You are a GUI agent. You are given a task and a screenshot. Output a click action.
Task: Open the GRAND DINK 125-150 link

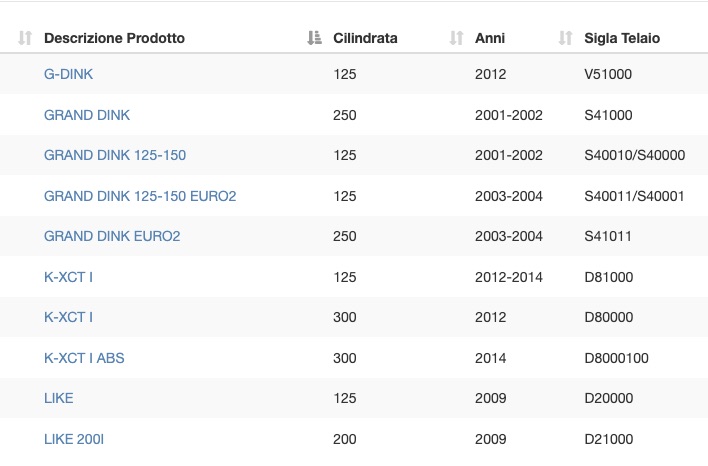[115, 155]
